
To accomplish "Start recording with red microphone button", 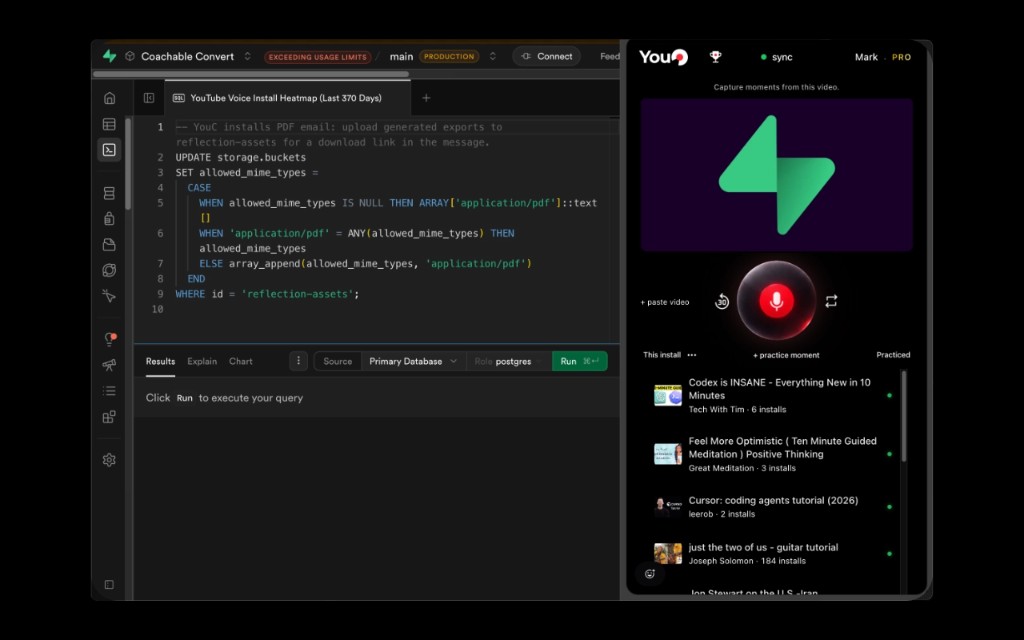I will pos(776,300).
